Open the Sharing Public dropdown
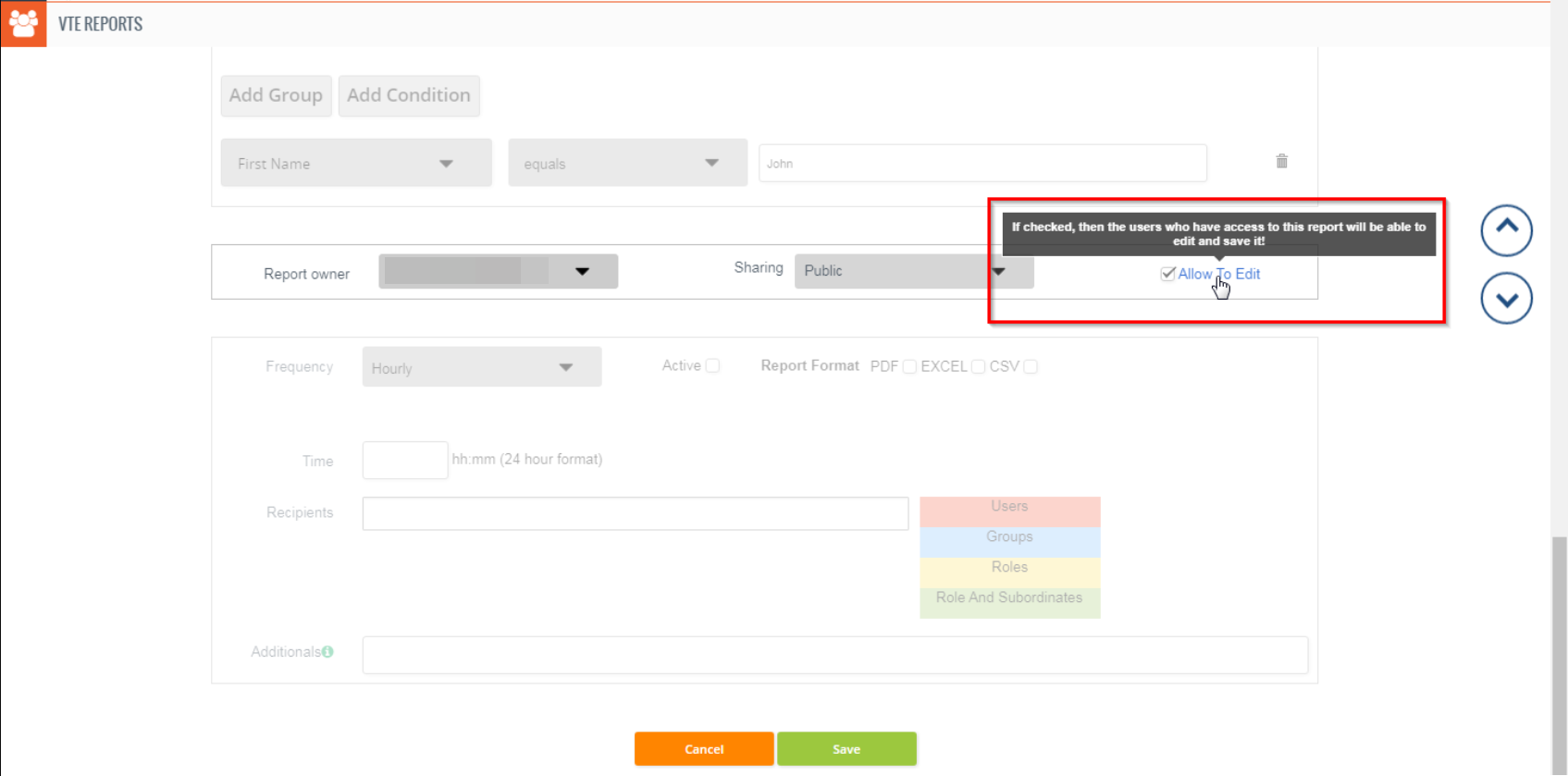The height and width of the screenshot is (776, 1568). tap(914, 271)
